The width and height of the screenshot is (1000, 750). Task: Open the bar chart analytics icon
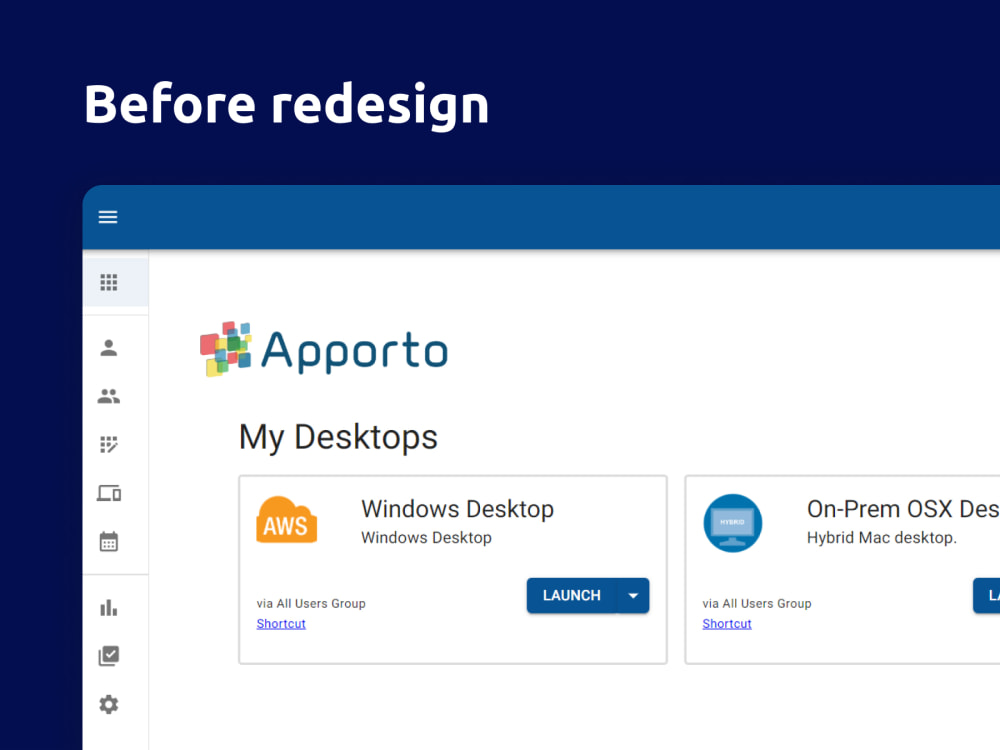[x=108, y=608]
